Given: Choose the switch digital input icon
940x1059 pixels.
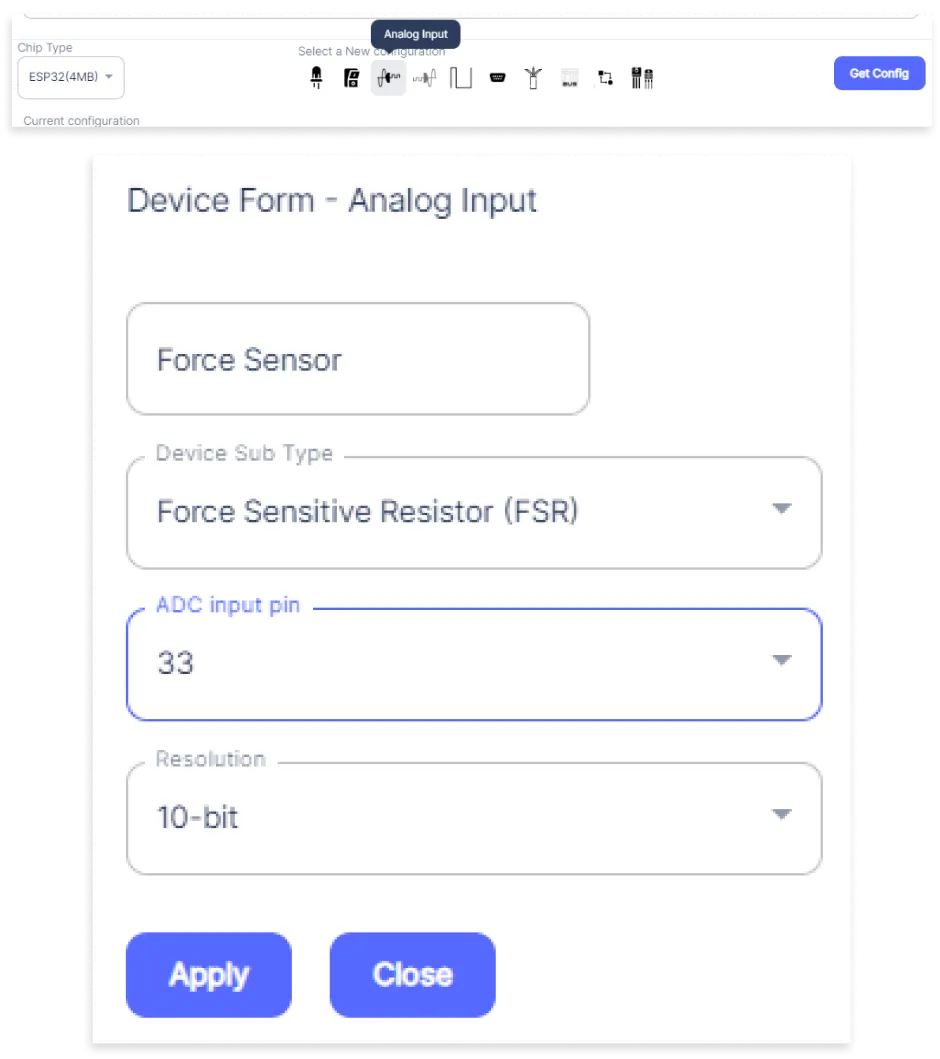Looking at the screenshot, I should click(351, 78).
